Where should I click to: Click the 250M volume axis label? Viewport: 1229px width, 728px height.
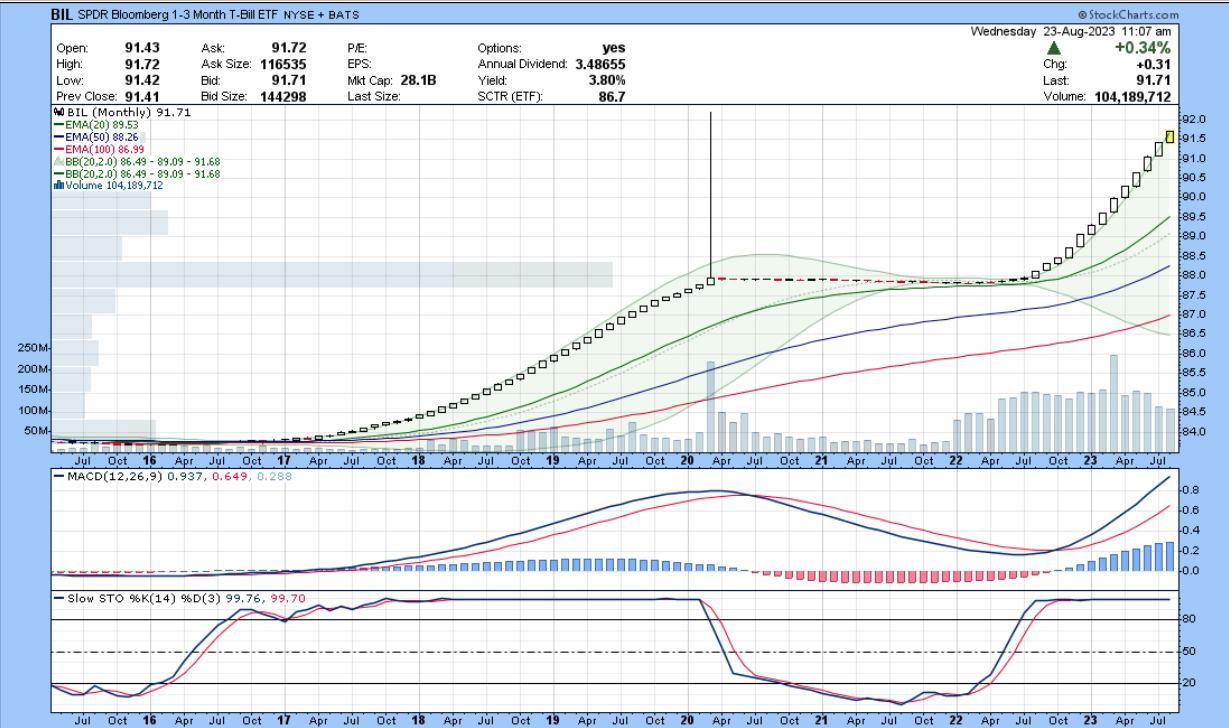pos(33,348)
